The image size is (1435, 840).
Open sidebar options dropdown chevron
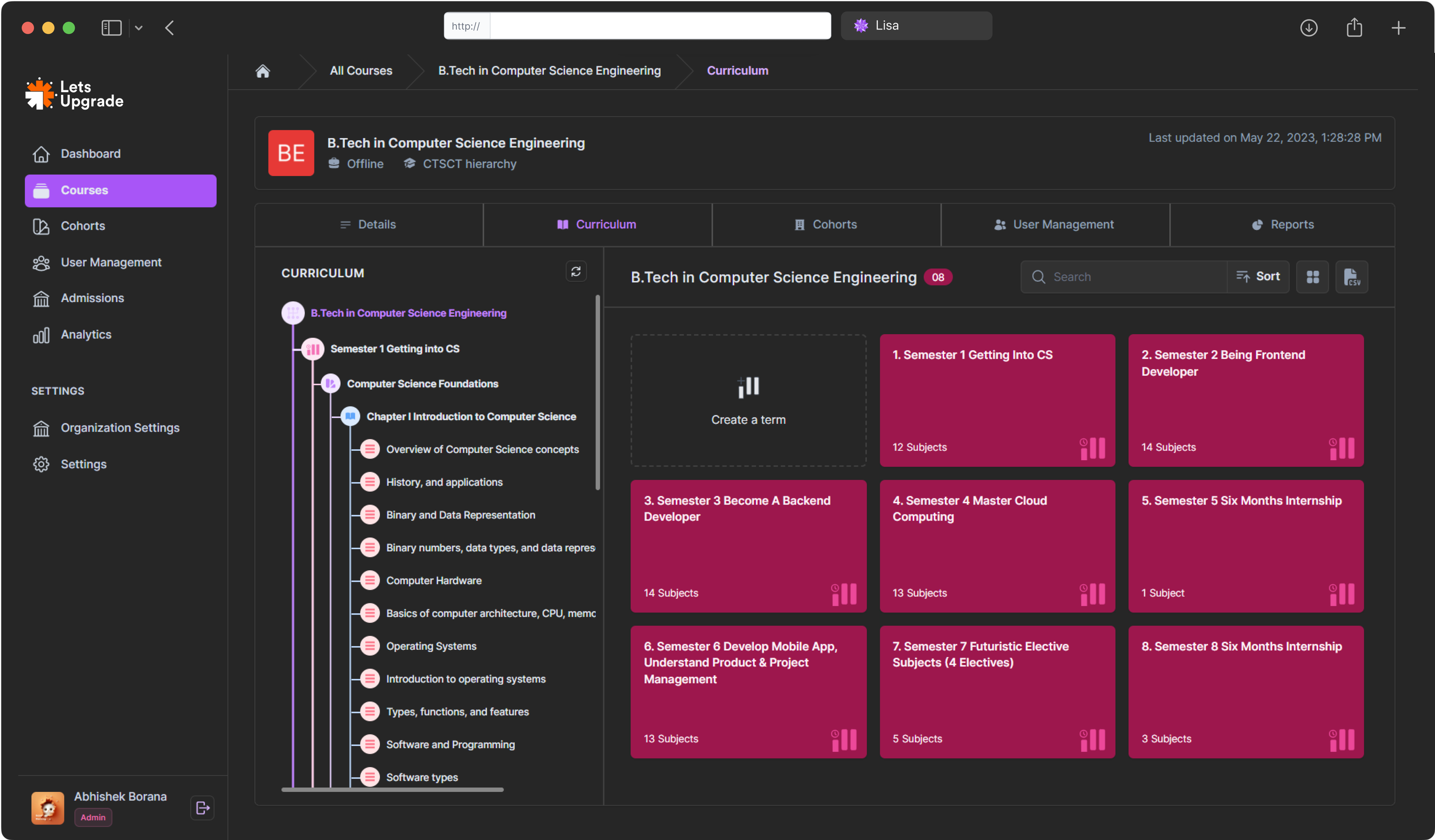tap(138, 27)
